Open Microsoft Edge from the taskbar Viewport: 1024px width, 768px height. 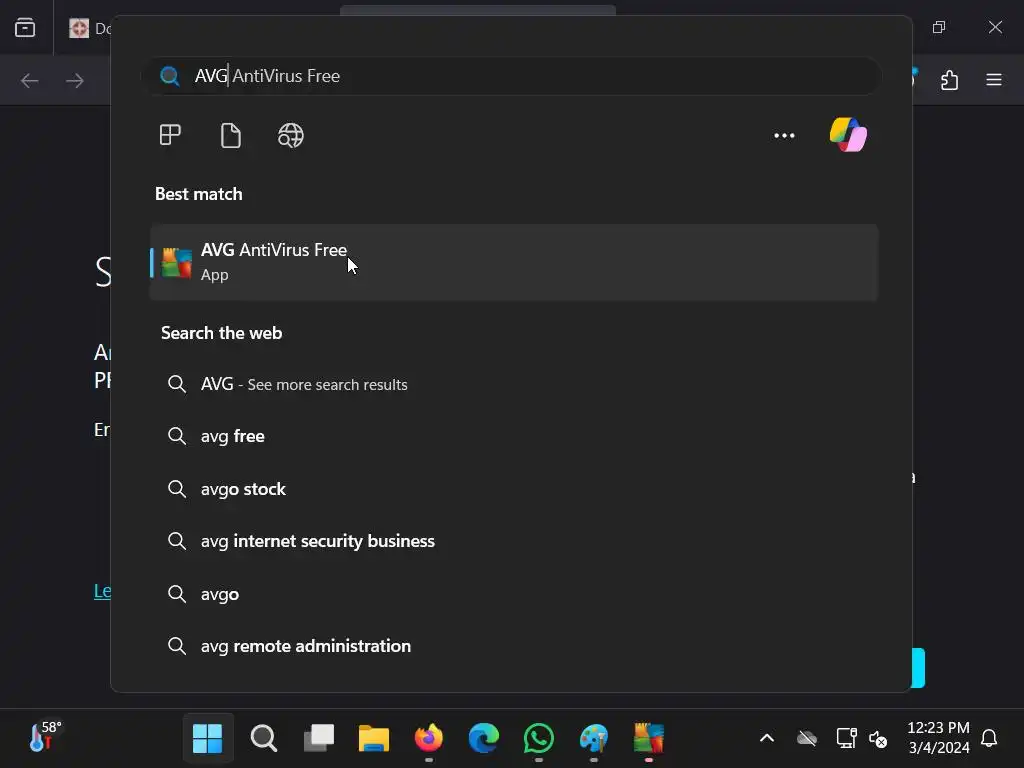coord(484,739)
